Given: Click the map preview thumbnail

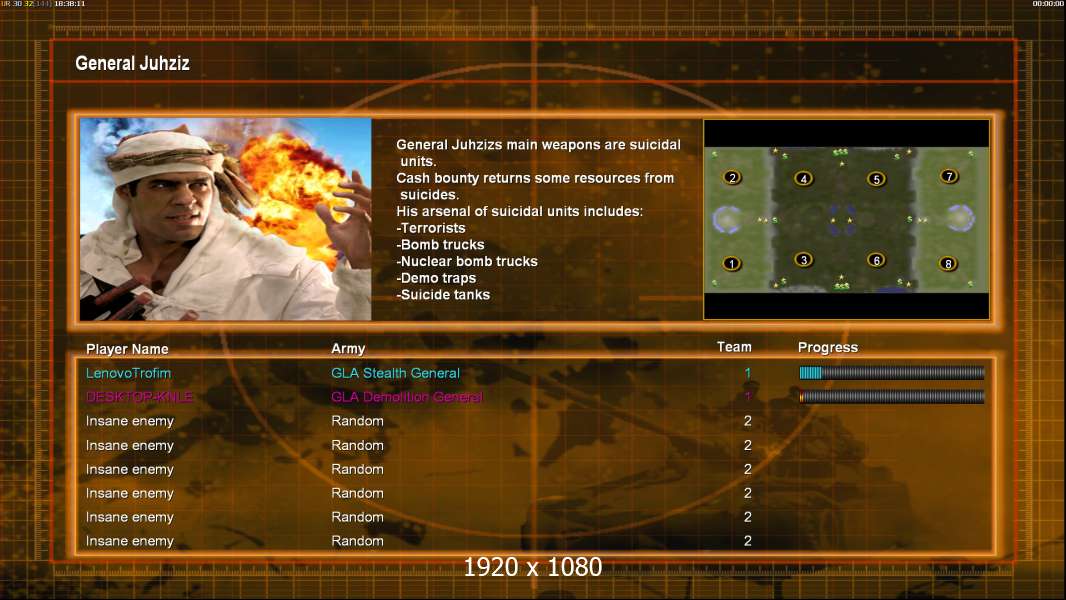Looking at the screenshot, I should point(846,219).
